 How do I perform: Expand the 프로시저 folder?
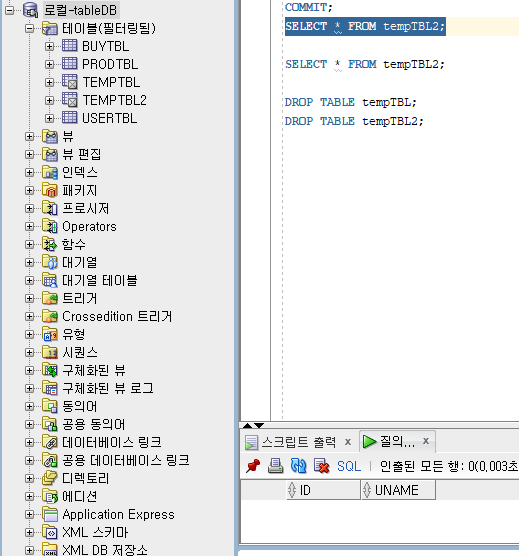click(30, 208)
